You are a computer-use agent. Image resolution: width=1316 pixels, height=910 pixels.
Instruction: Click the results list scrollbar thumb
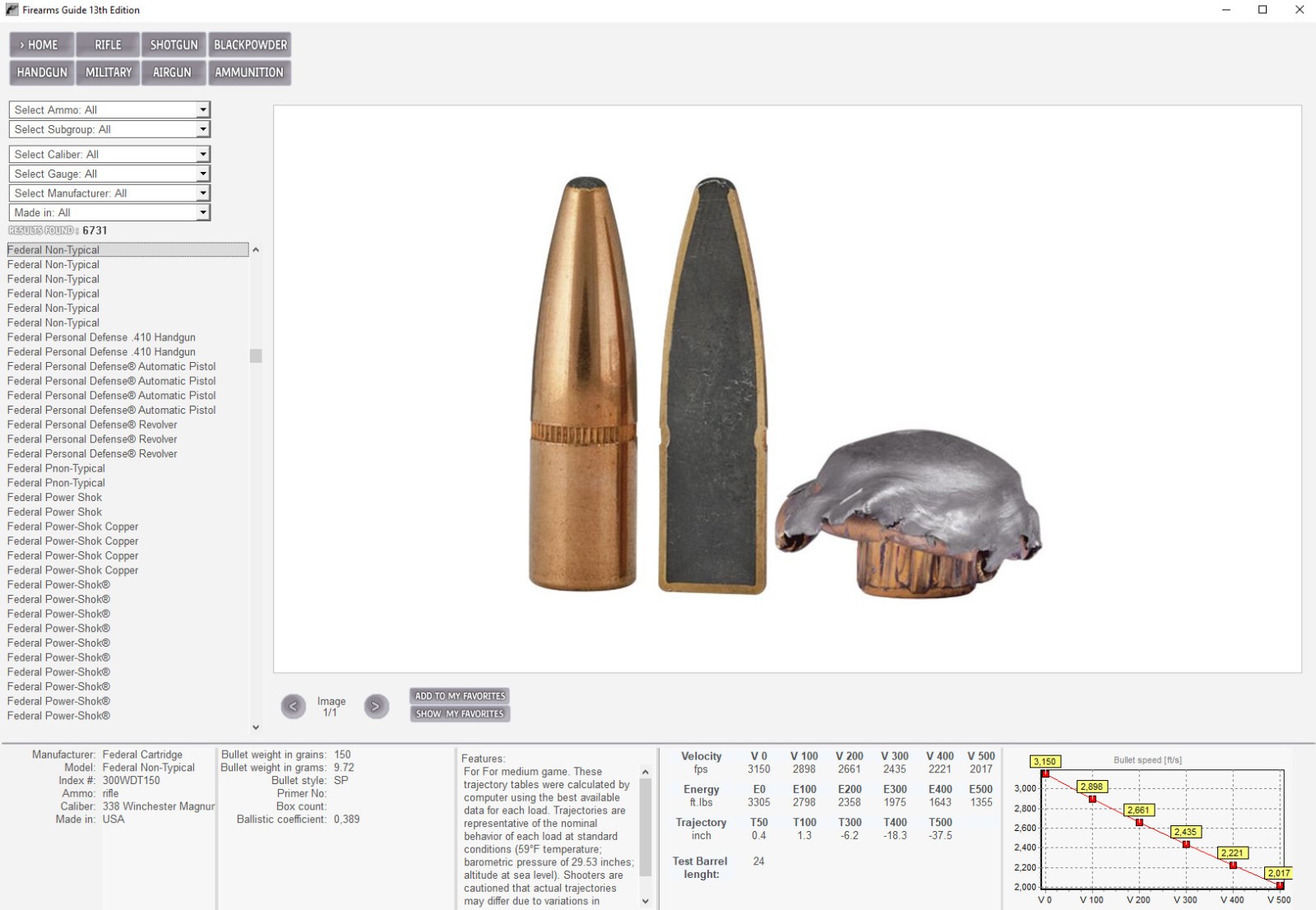point(256,355)
